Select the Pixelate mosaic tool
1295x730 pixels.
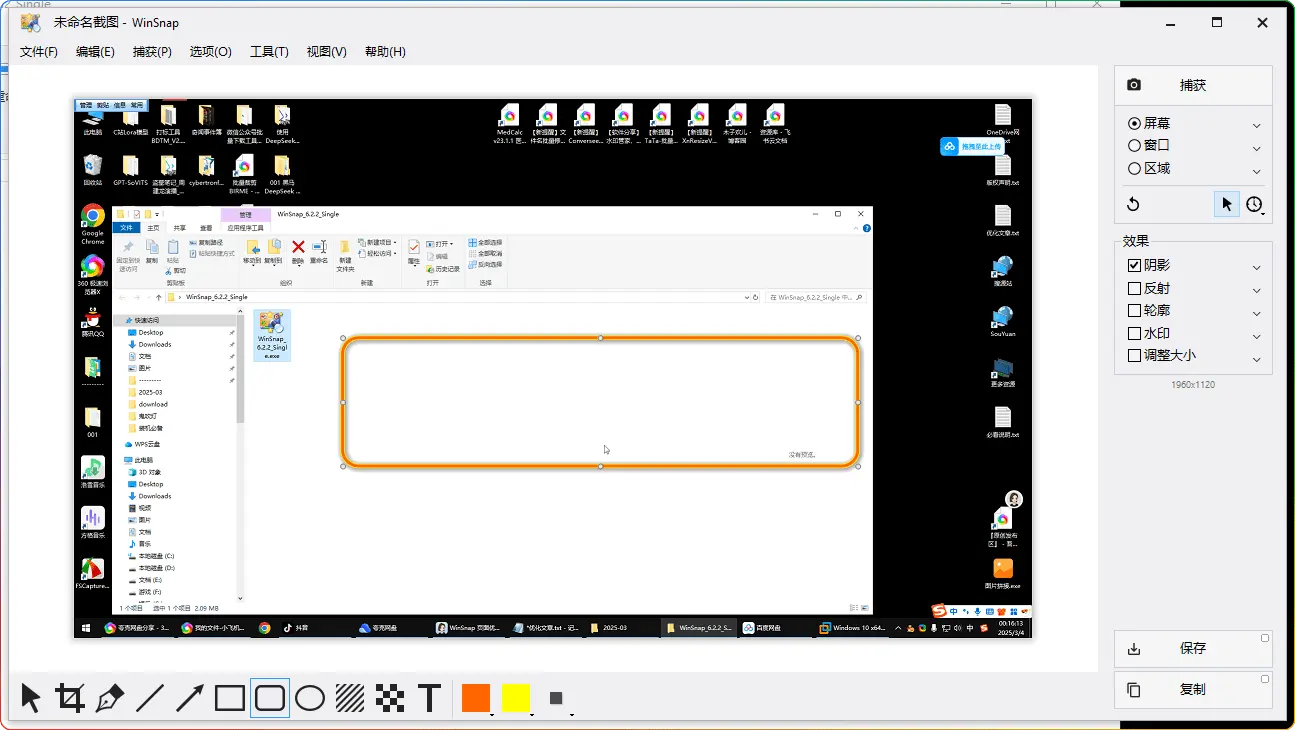tap(390, 698)
